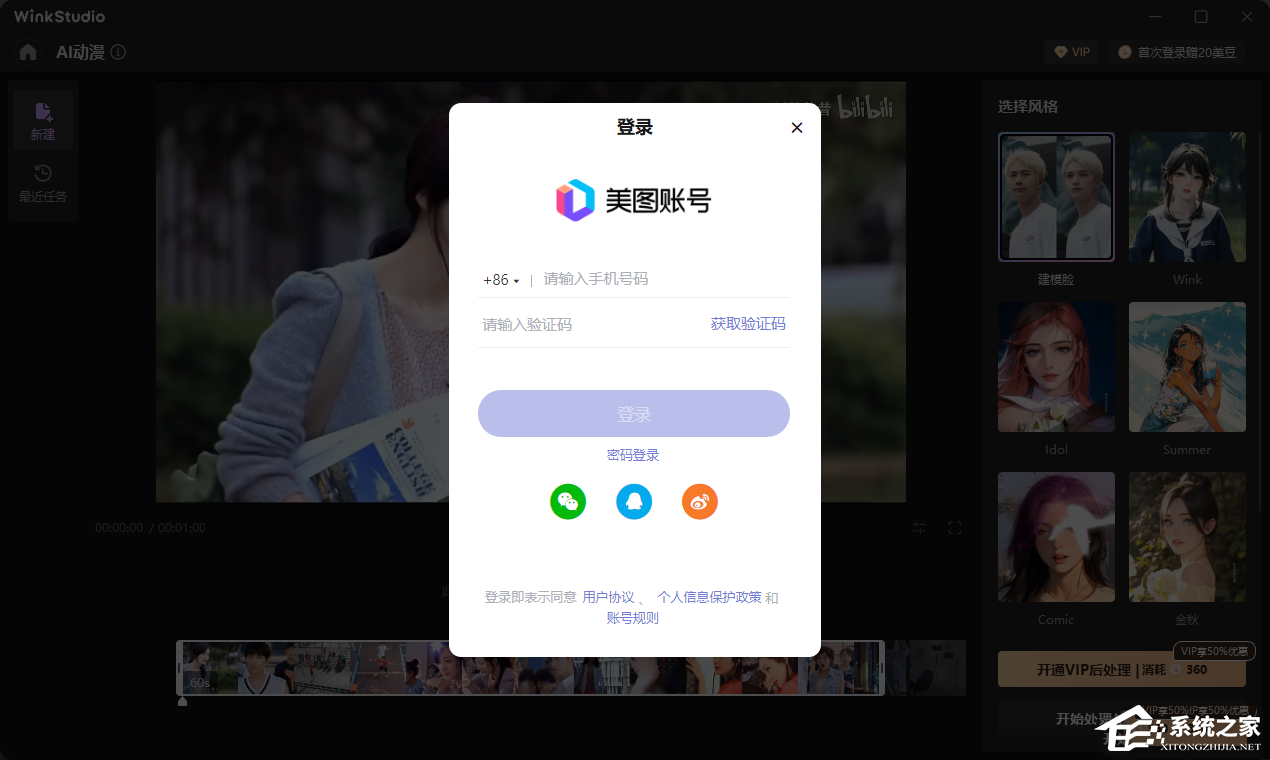The image size is (1270, 760).
Task: Toggle fullscreen preview icon
Action: point(955,528)
